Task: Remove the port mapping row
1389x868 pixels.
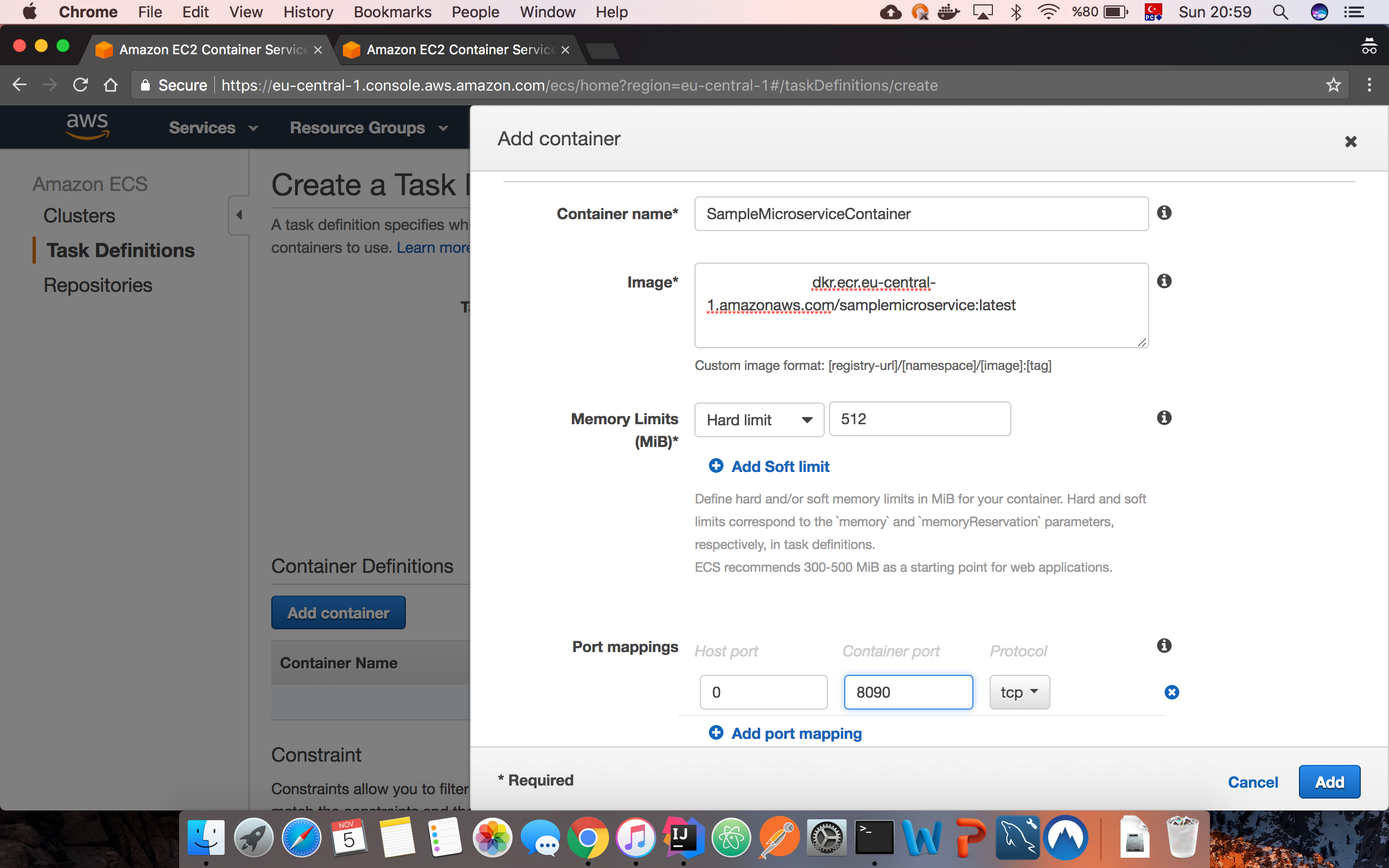Action: [1171, 692]
